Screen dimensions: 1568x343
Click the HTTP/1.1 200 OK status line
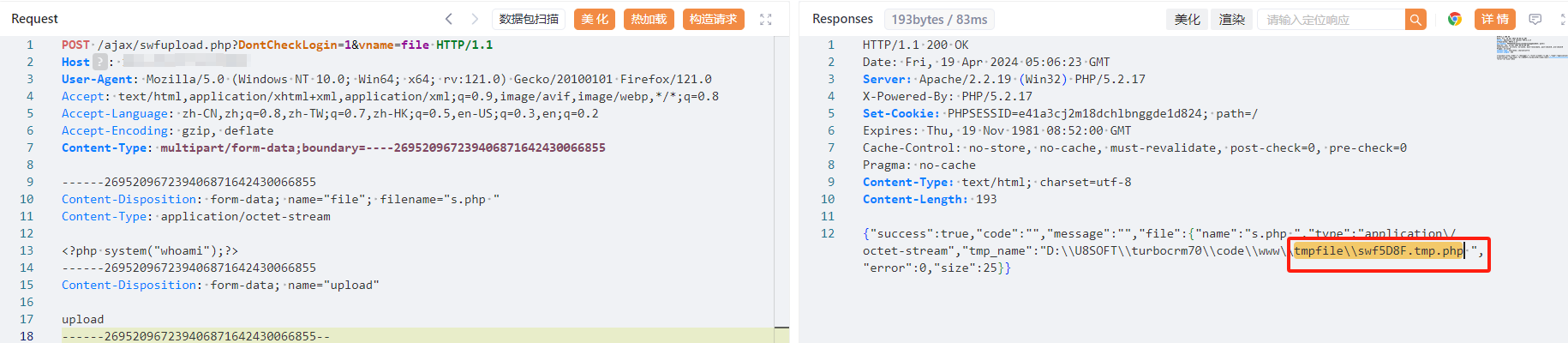[x=916, y=45]
